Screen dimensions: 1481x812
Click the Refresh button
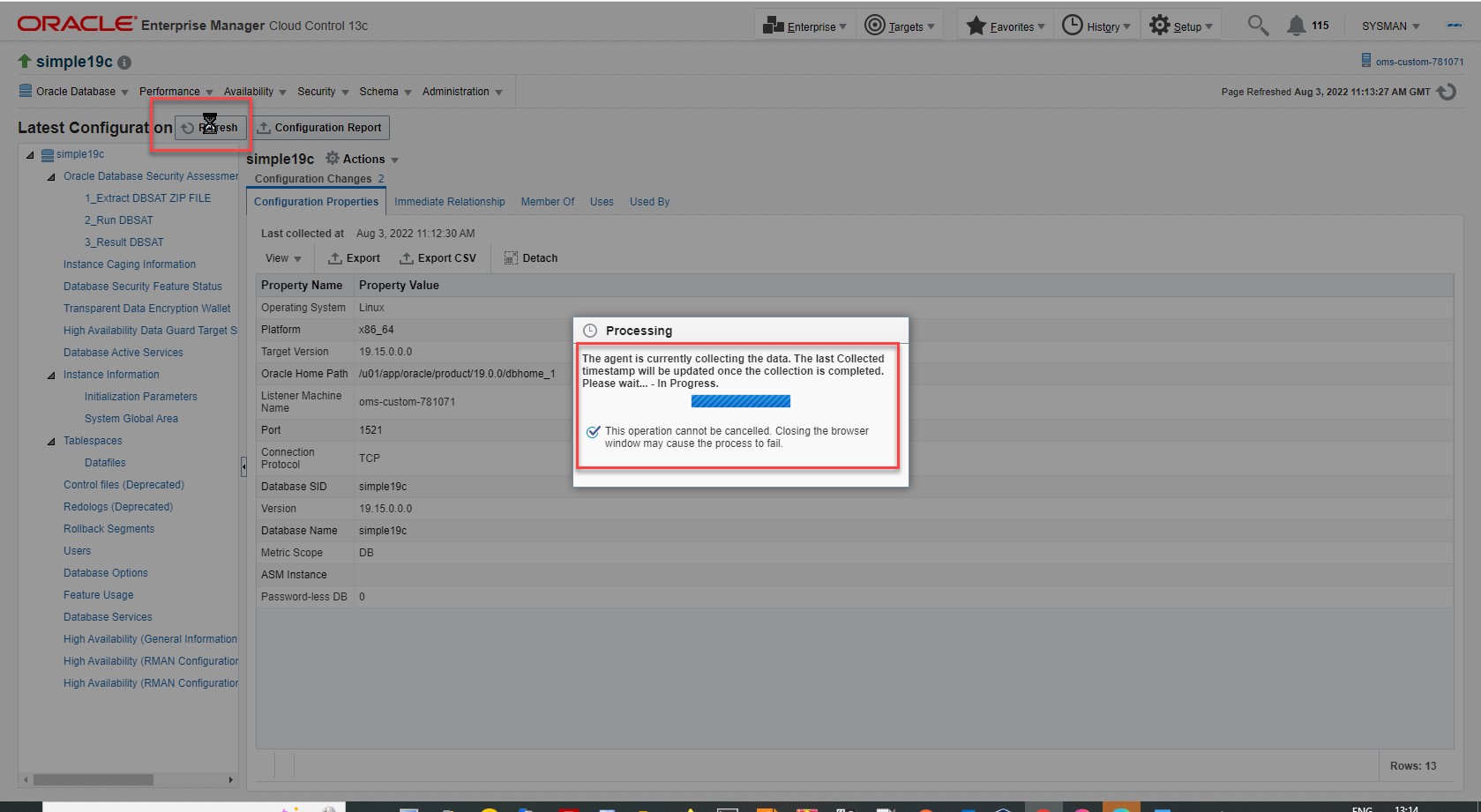tap(210, 128)
